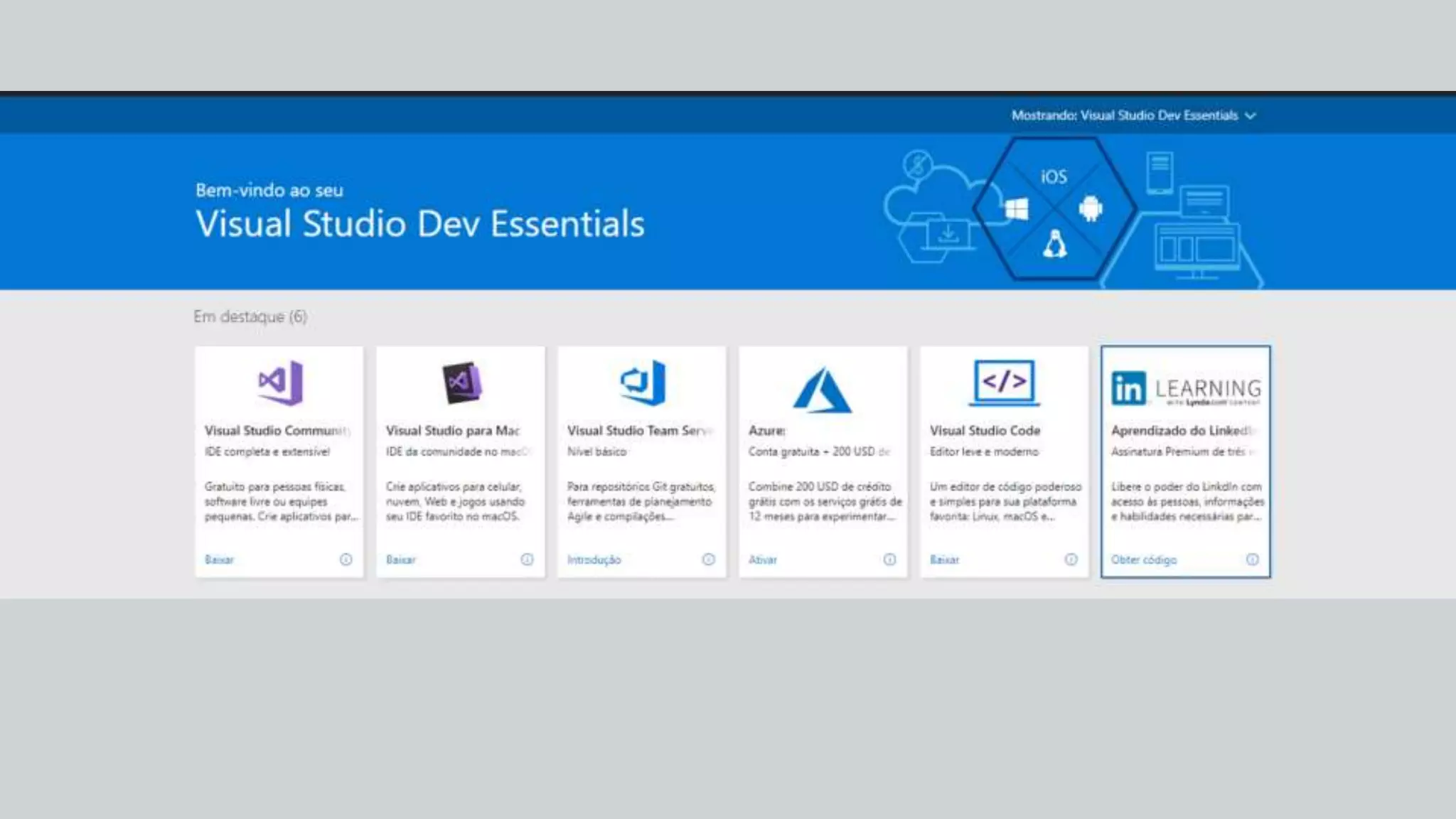Click the Visual Studio Team Services logo icon
This screenshot has width=1456, height=819.
(643, 382)
